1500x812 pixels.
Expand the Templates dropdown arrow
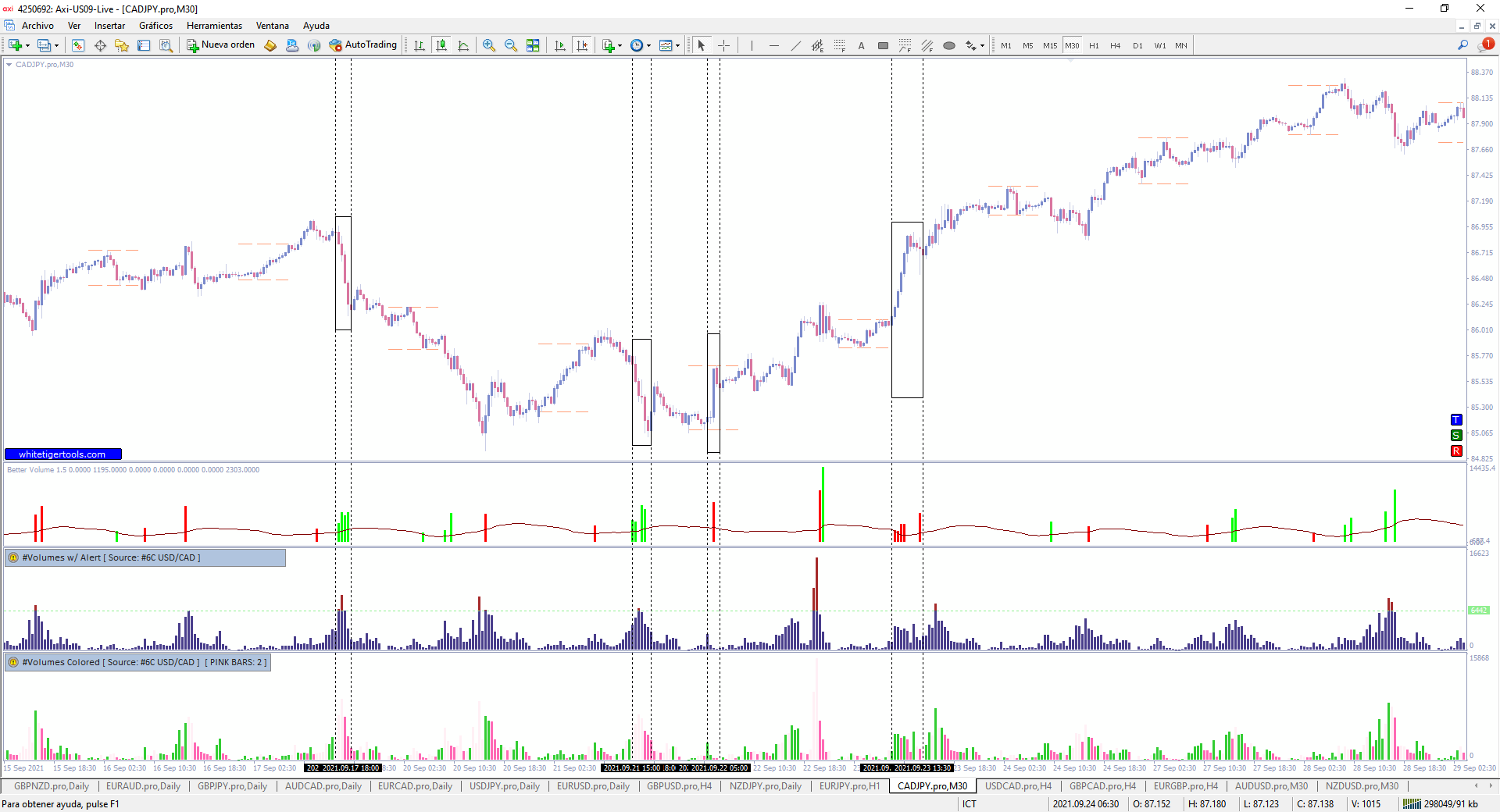point(677,45)
